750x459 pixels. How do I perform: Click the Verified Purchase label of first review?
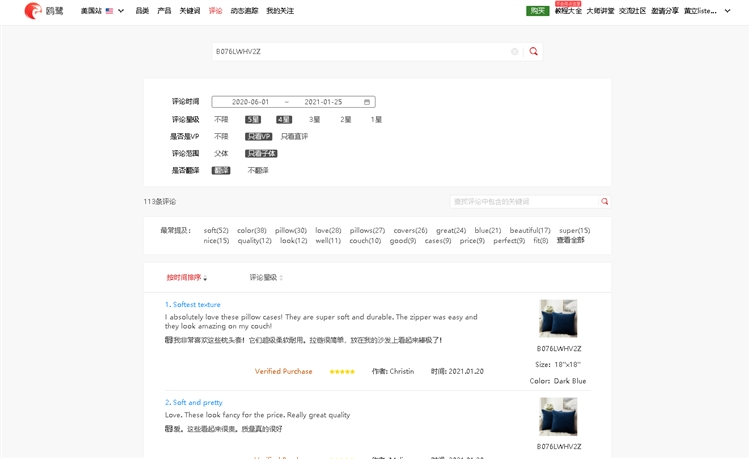coord(283,372)
